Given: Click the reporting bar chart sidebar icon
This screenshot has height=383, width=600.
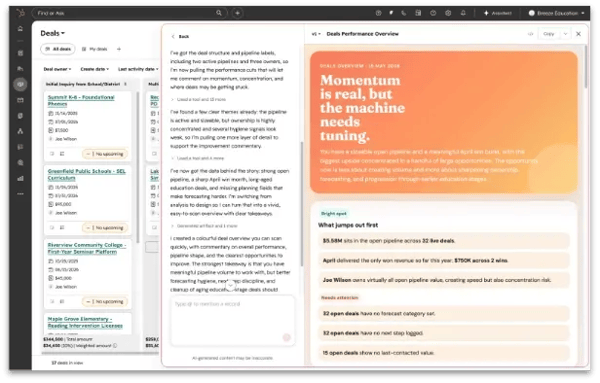Looking at the screenshot, I should pos(20,178).
